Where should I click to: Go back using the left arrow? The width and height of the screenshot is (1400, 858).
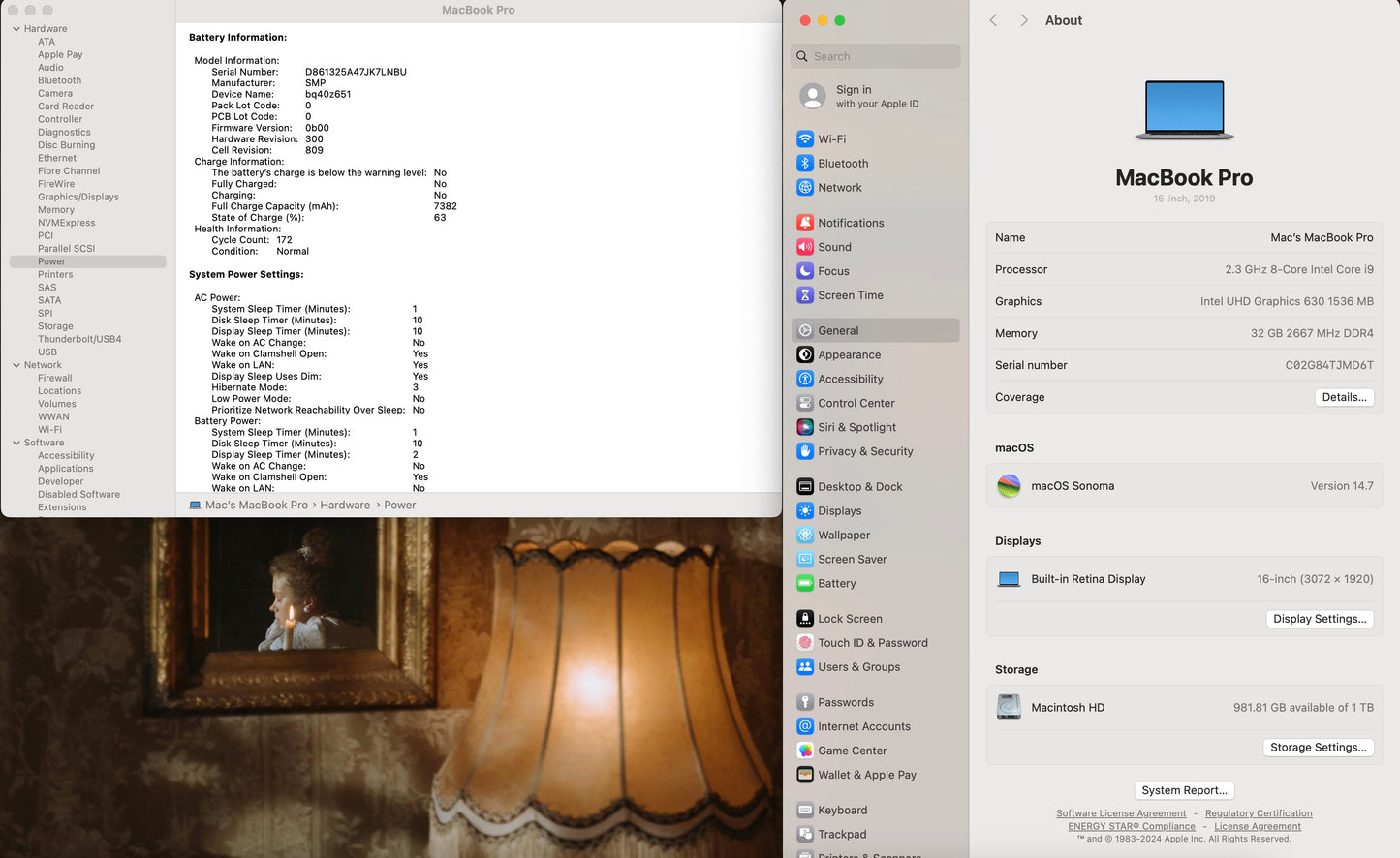[993, 20]
